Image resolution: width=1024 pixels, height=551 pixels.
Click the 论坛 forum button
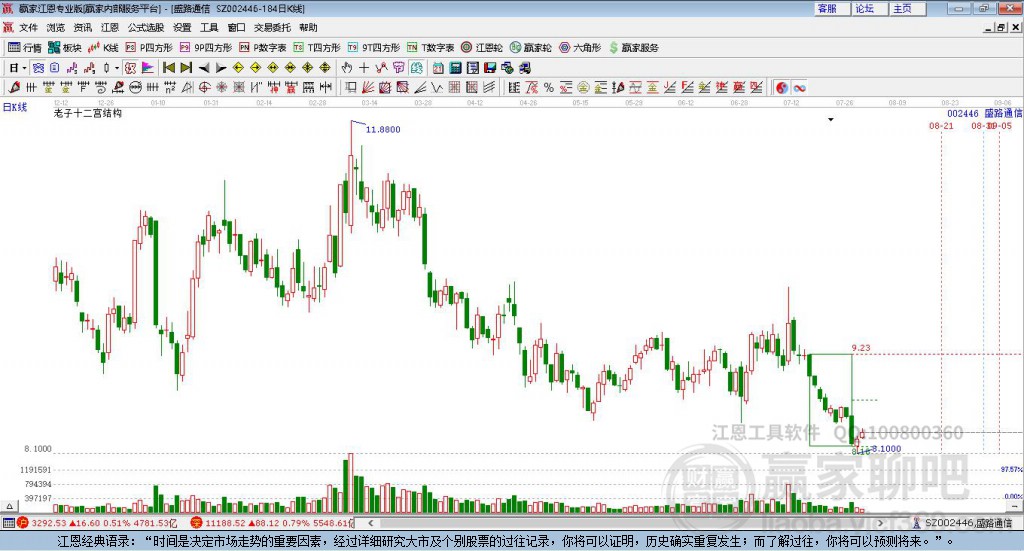click(x=869, y=8)
